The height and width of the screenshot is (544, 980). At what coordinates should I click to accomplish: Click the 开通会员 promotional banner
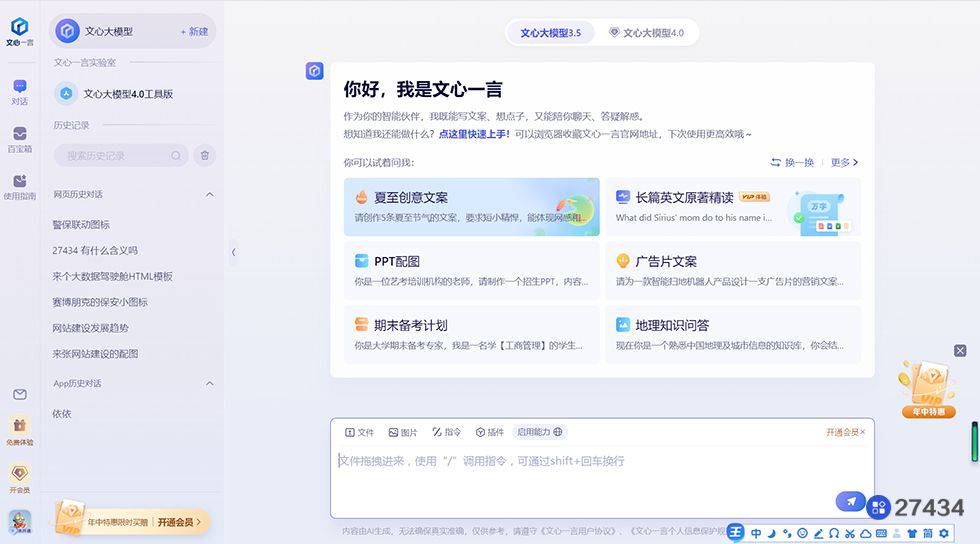click(x=132, y=520)
